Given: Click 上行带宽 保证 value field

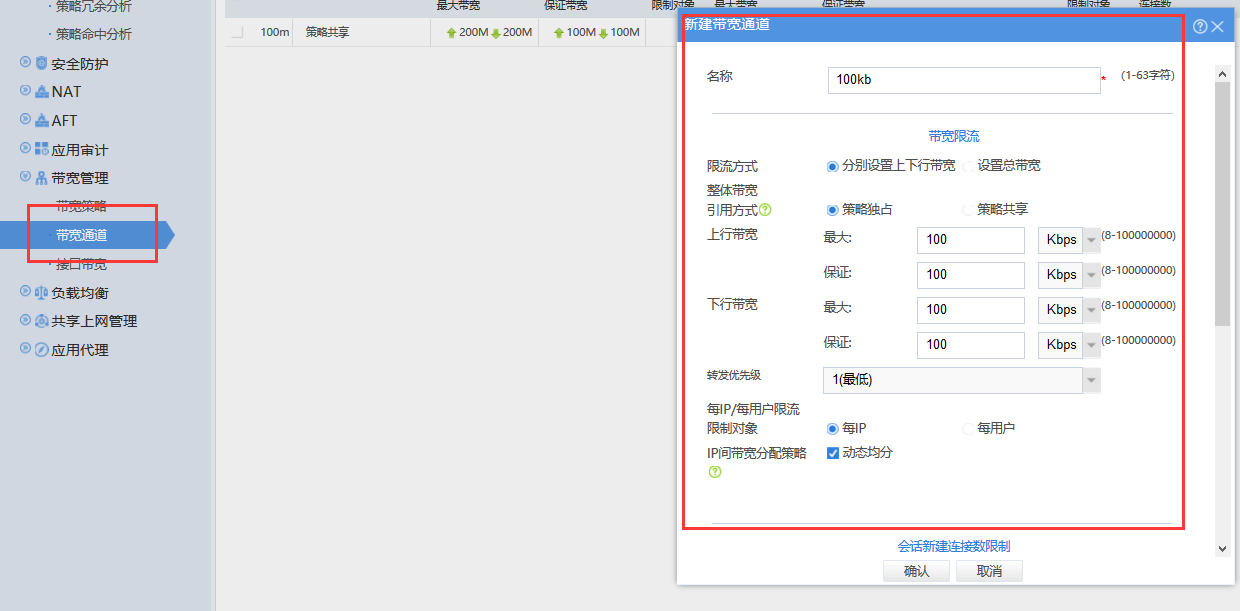Looking at the screenshot, I should click(970, 275).
